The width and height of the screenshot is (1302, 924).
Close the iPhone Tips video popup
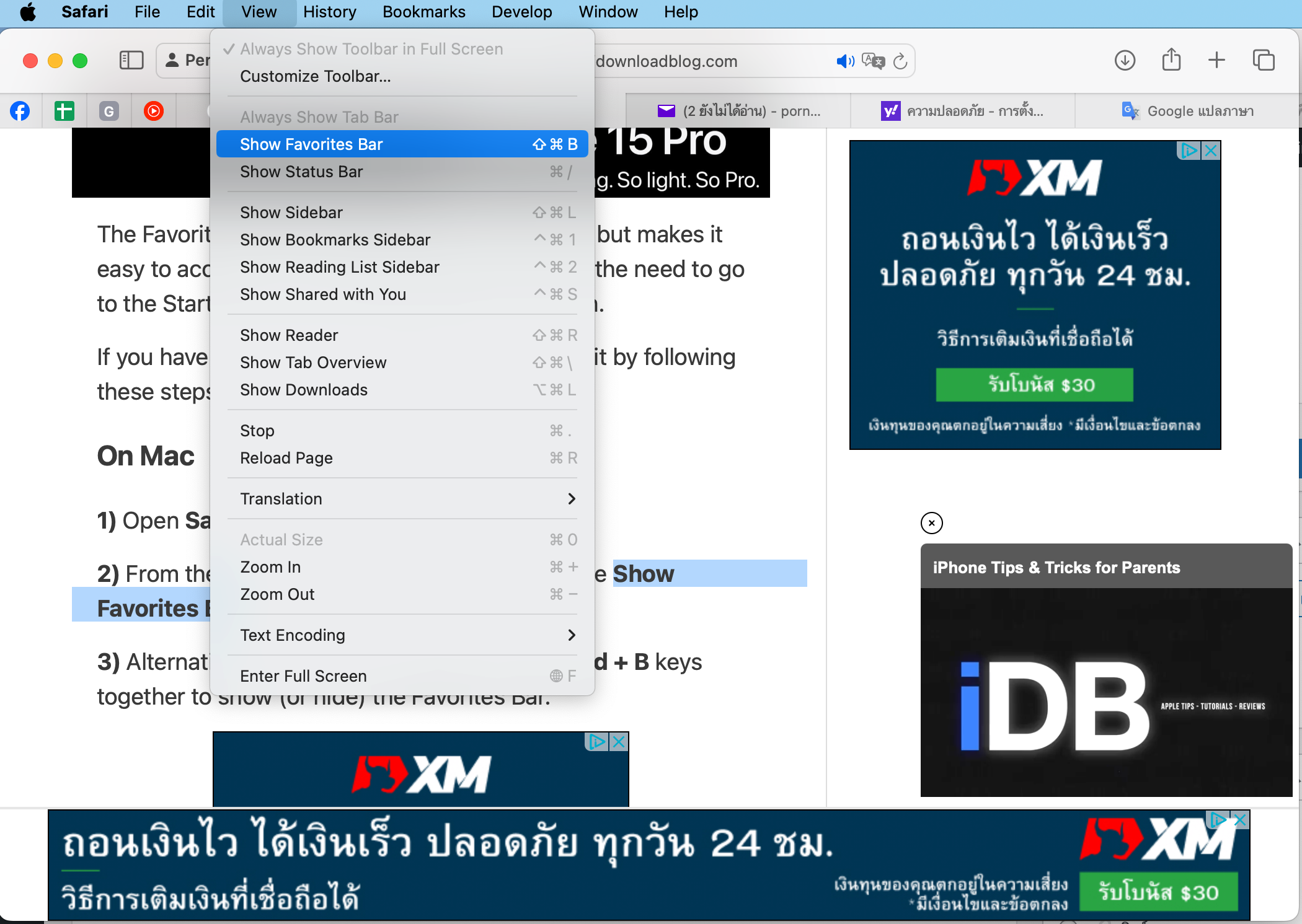(x=931, y=523)
